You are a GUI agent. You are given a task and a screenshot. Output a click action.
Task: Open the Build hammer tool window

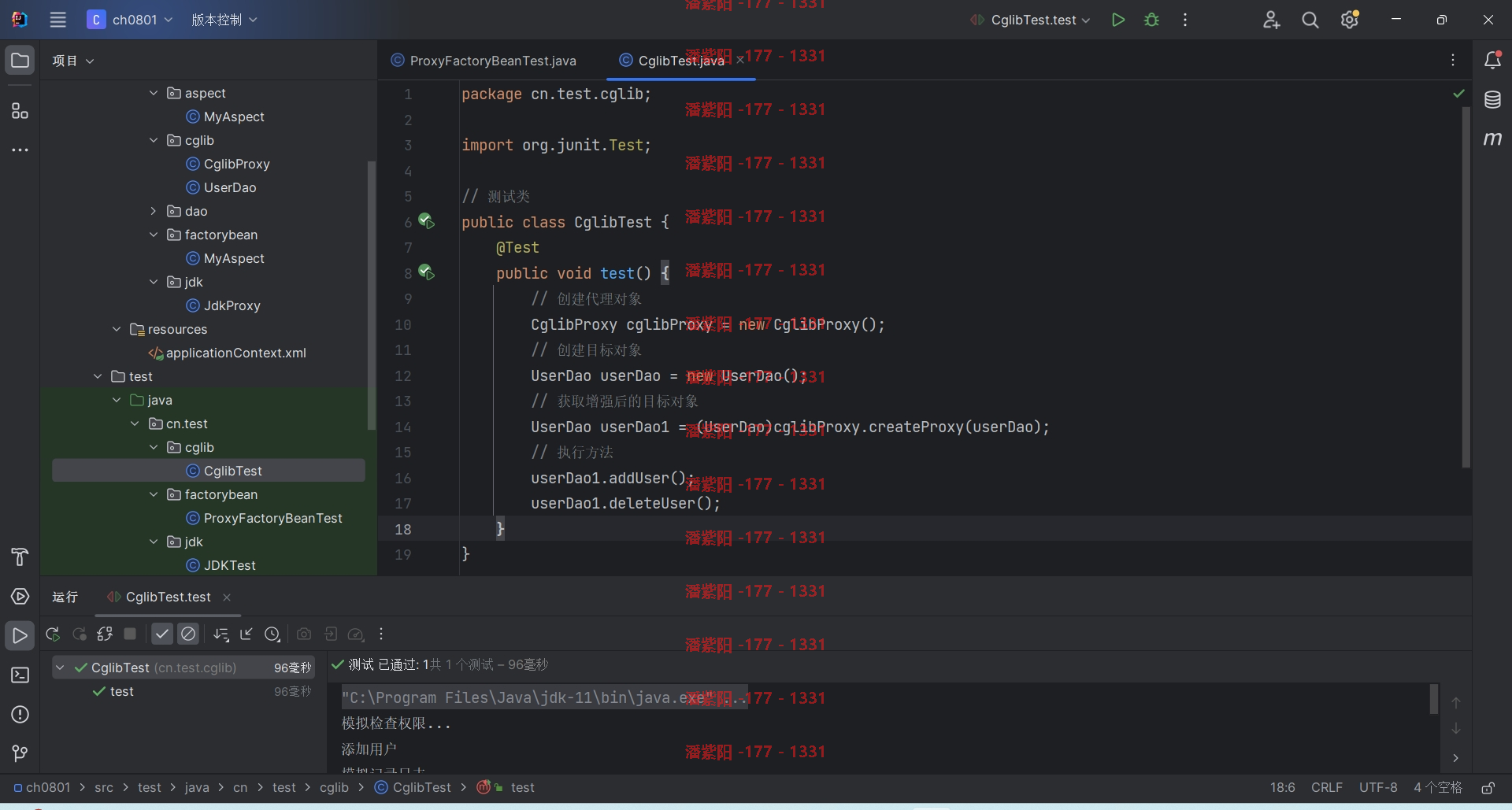click(x=20, y=557)
